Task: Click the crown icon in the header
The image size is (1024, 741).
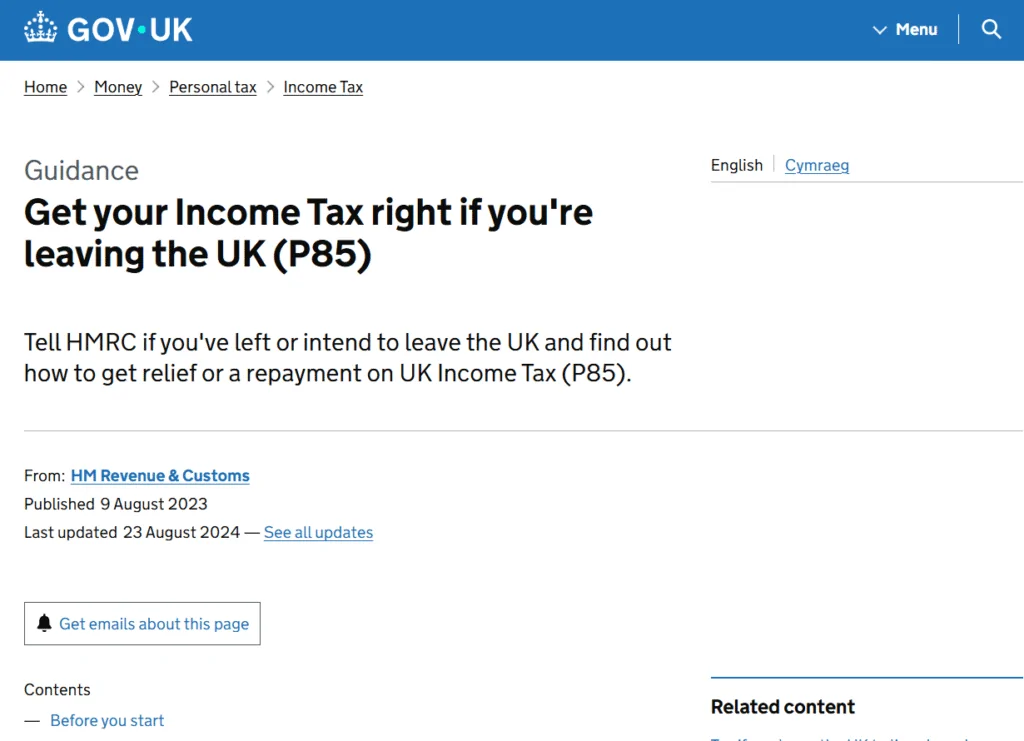Action: click(42, 29)
